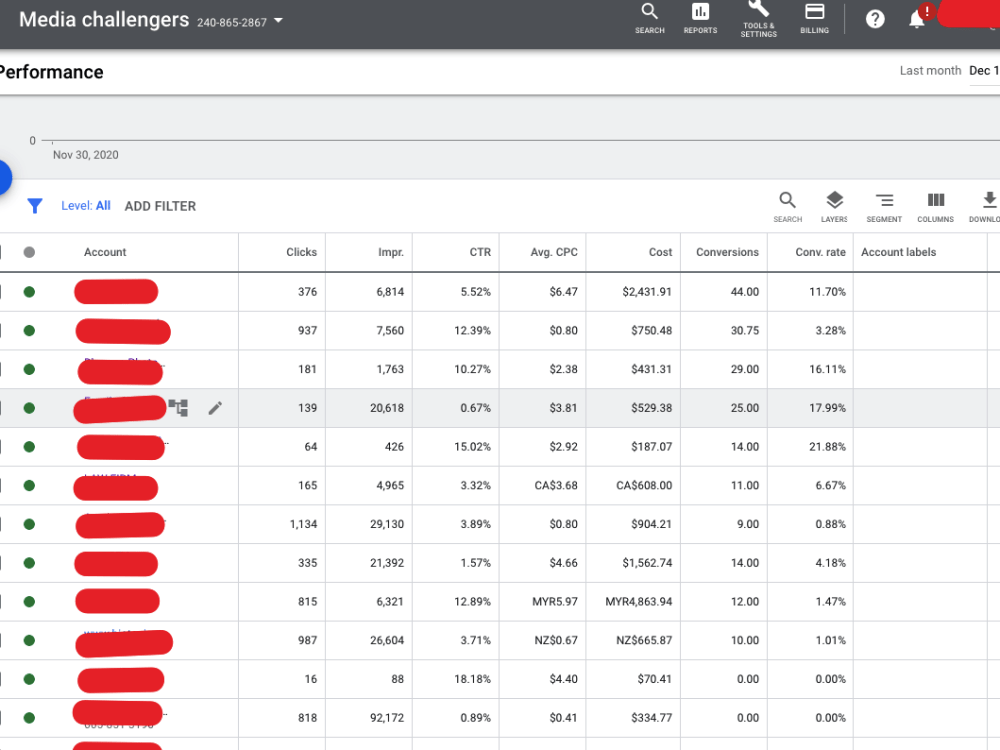
Task: Click the cost value CA$608.00
Action: [x=644, y=485]
